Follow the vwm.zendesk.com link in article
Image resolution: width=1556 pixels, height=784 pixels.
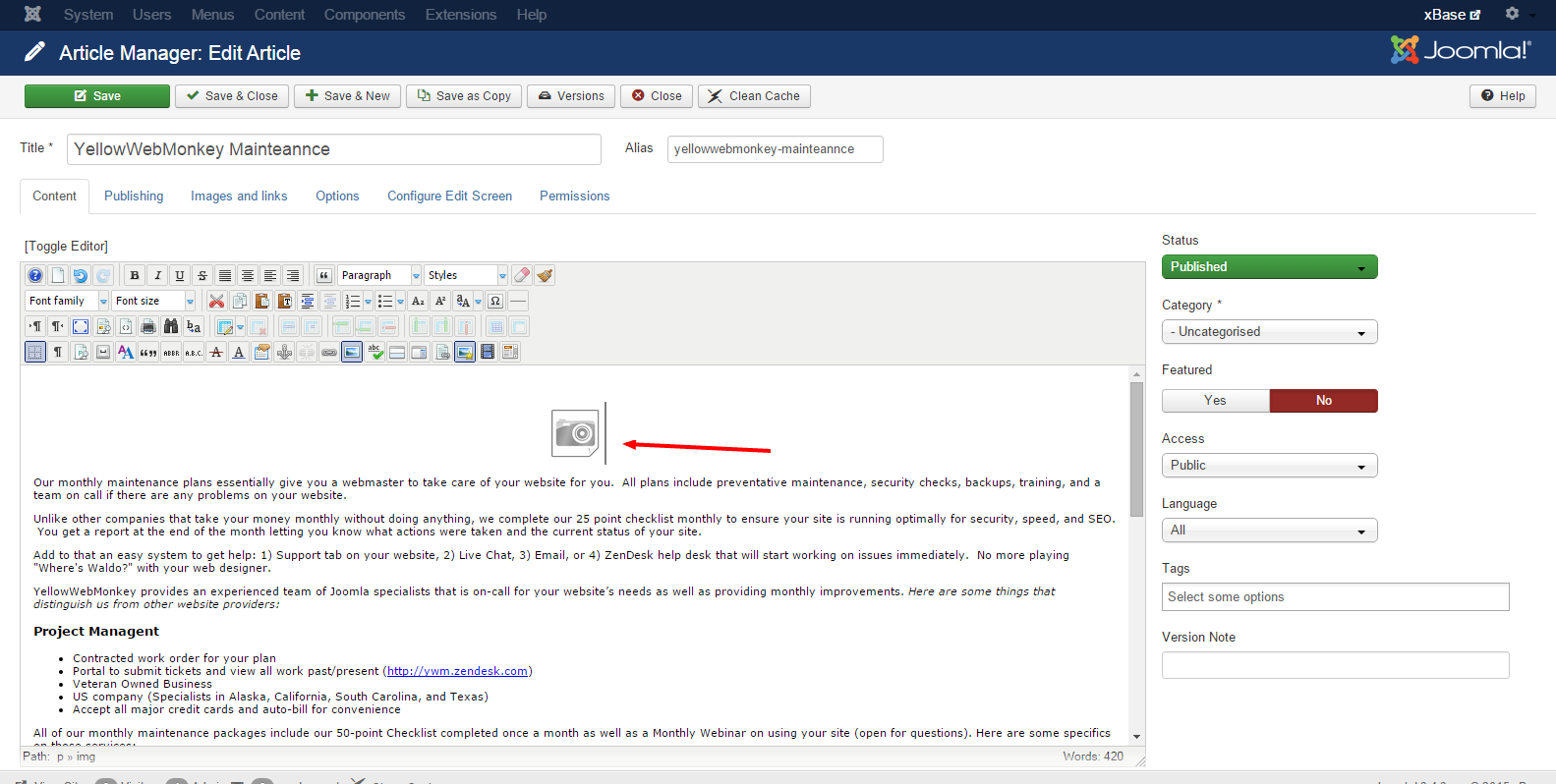click(x=457, y=672)
